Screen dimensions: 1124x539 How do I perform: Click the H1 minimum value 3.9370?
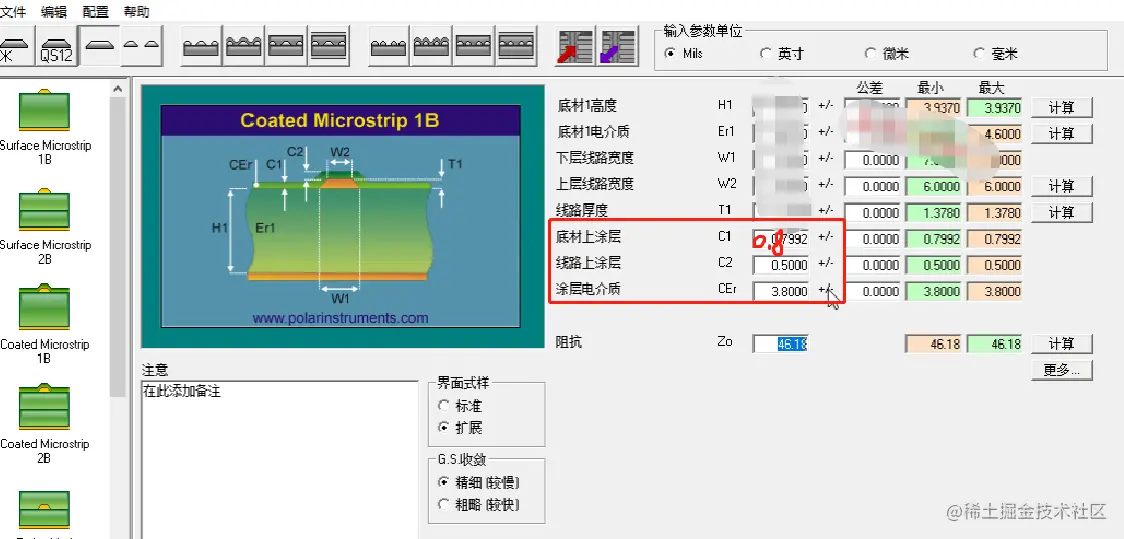coord(933,108)
